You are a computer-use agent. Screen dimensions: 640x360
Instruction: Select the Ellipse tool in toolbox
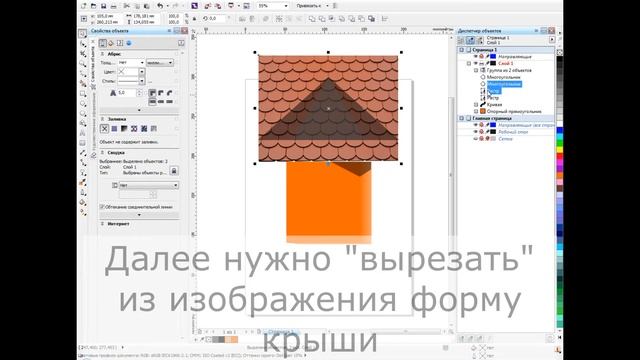[83, 104]
